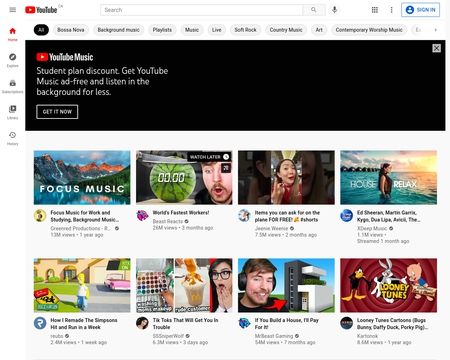The height and width of the screenshot is (360, 450).
Task: Open Jeenie Weenie channel name link
Action: (271, 228)
